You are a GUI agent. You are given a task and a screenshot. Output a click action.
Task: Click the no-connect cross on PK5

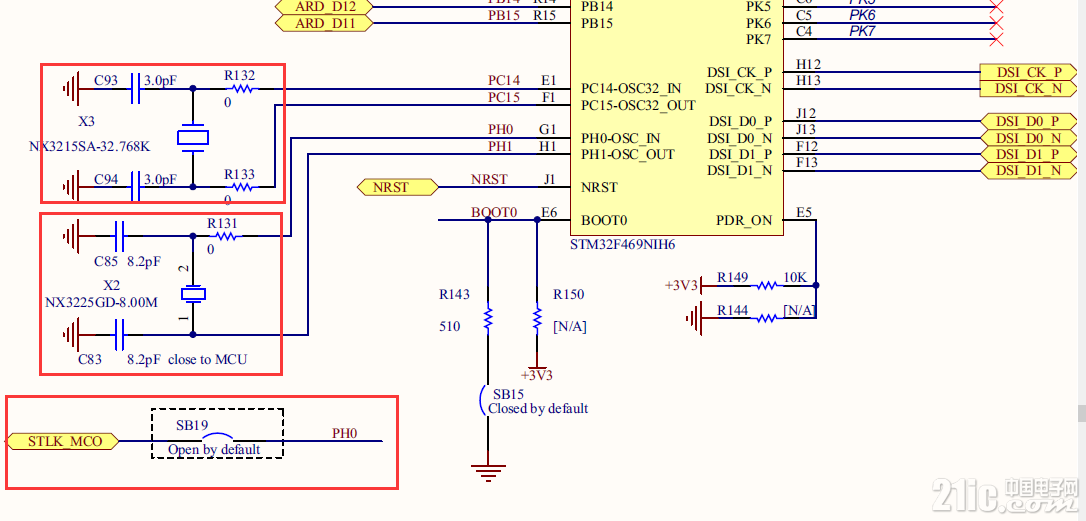coord(997,6)
